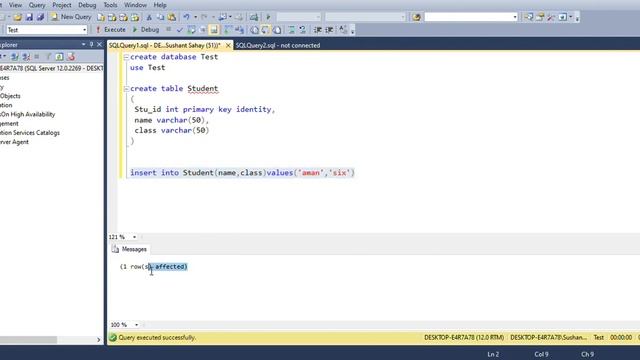Pin the Object Explorer panel
This screenshot has height=360, width=640.
pyautogui.click(x=91, y=44)
